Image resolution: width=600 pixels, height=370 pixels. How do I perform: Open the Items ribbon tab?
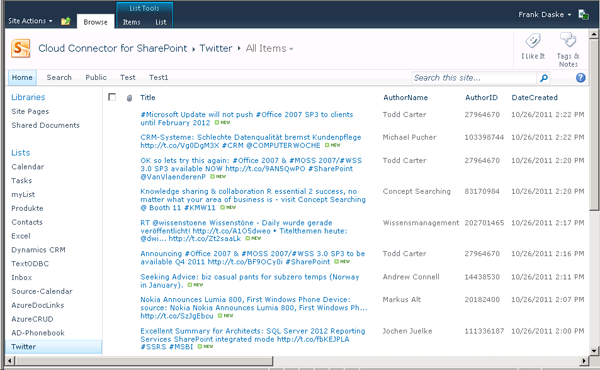pos(131,22)
